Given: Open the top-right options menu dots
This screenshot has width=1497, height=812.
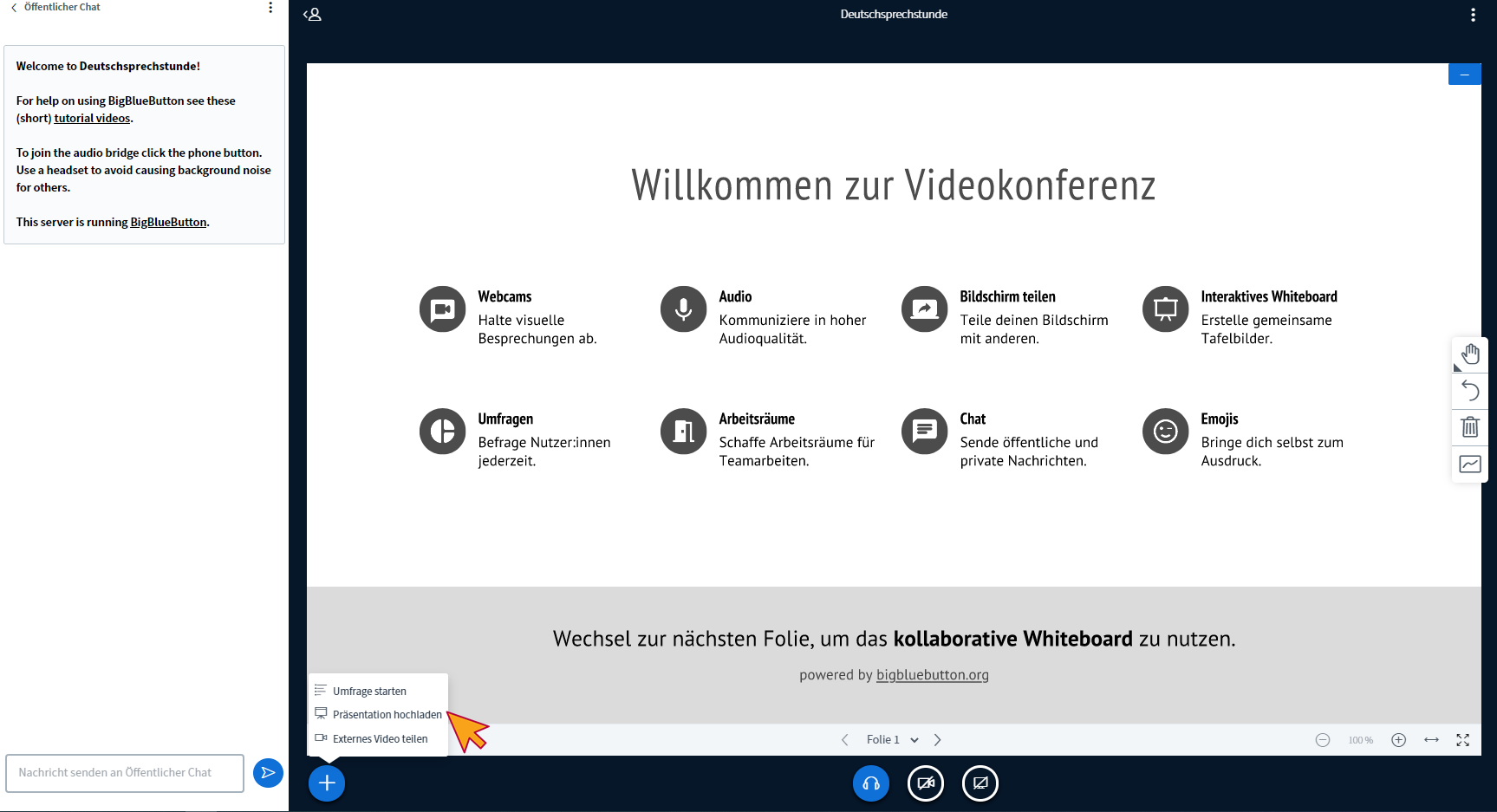Looking at the screenshot, I should 1473,15.
